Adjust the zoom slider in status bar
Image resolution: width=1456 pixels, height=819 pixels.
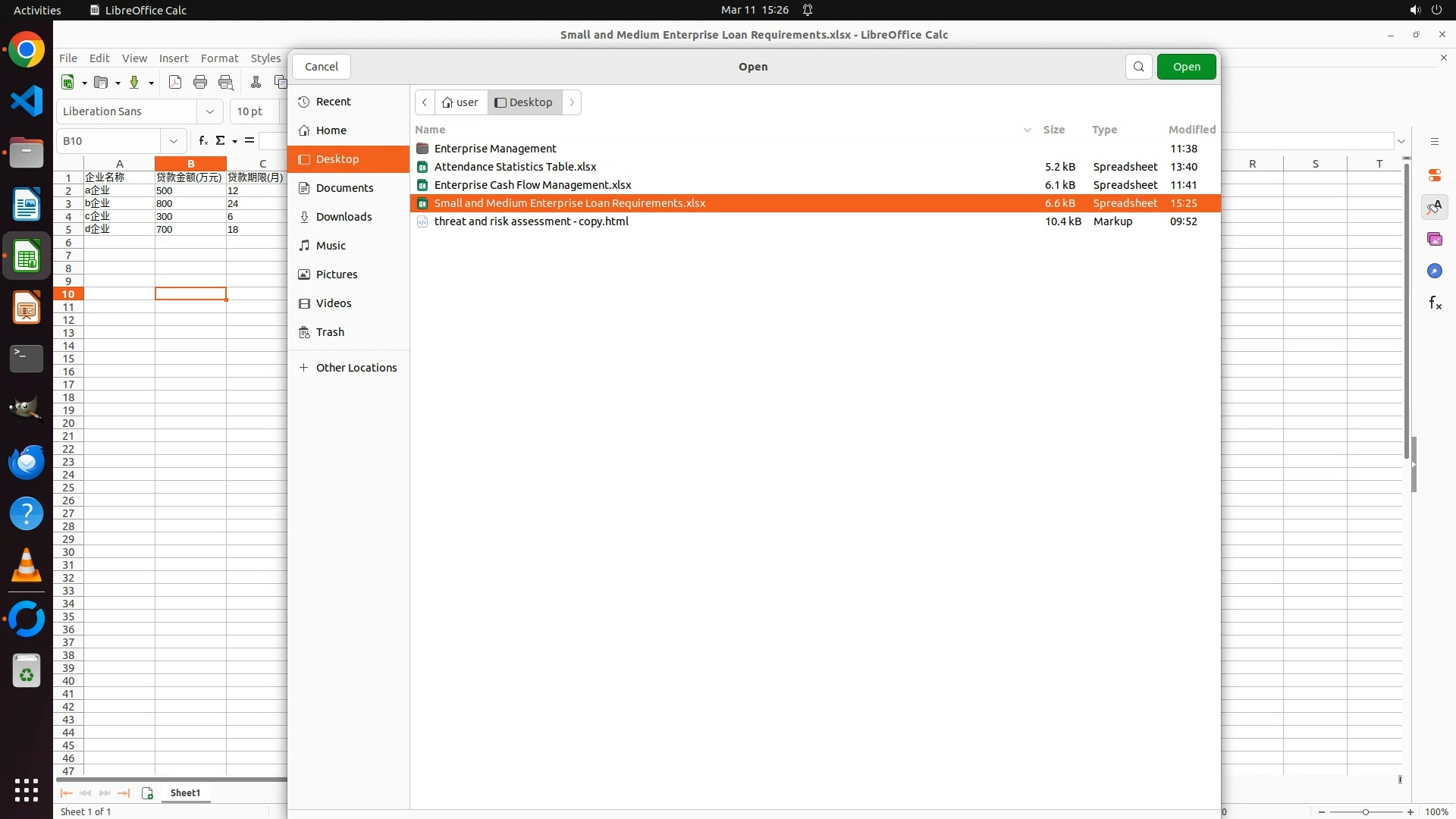tap(1365, 811)
